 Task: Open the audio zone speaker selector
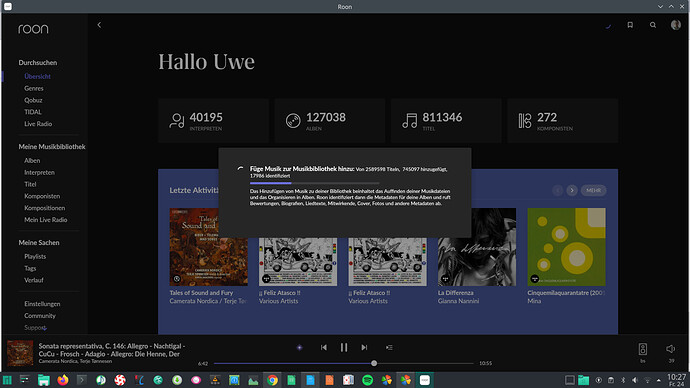coord(642,349)
